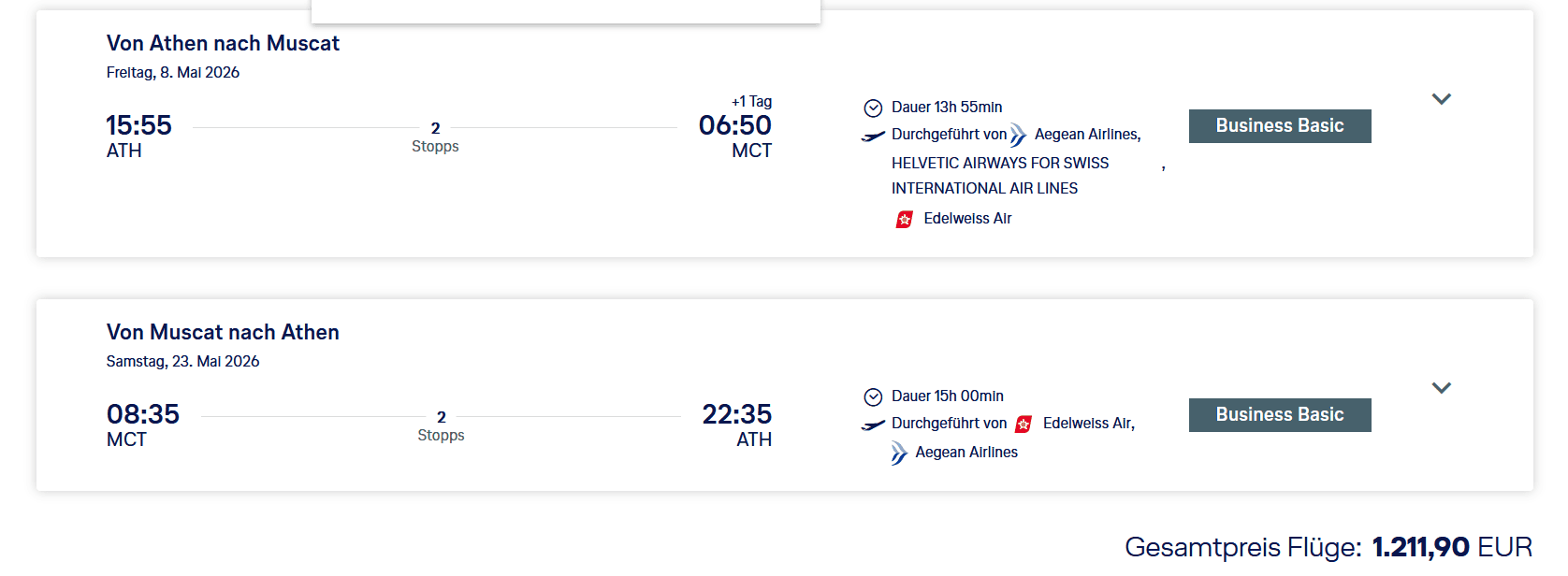
Task: Click the clock icon beside Dauer 13h 55min
Action: tap(873, 108)
